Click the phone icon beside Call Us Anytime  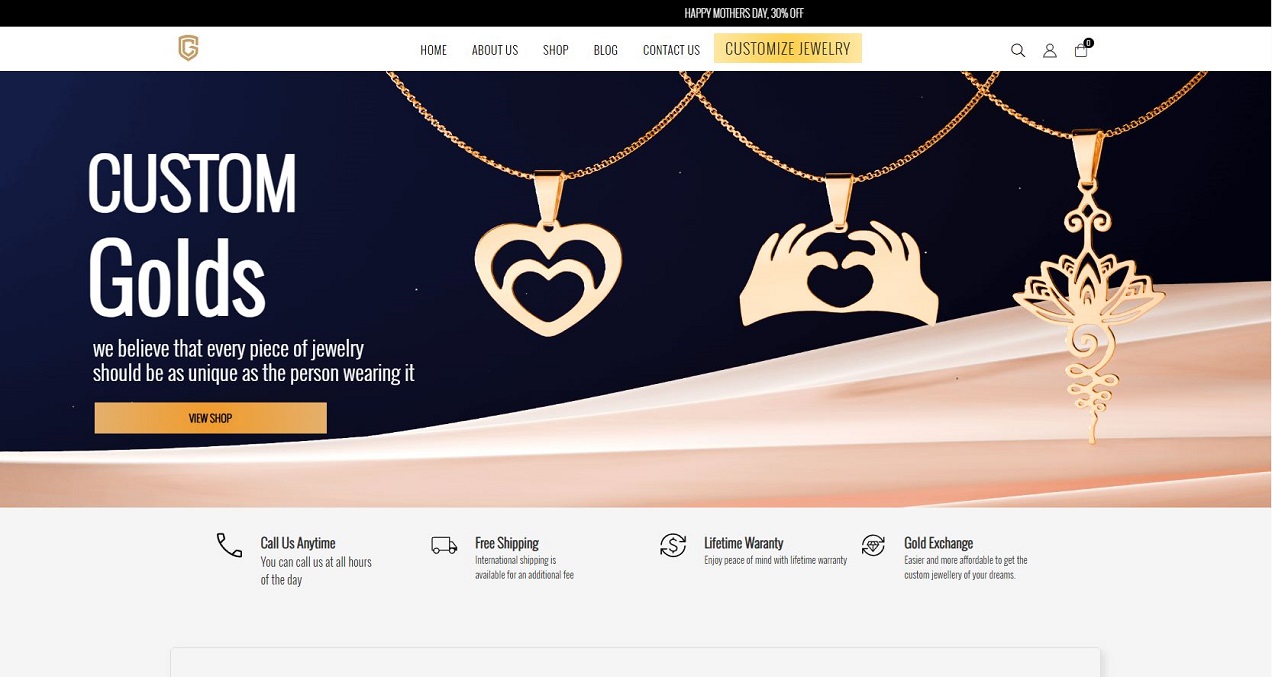229,545
